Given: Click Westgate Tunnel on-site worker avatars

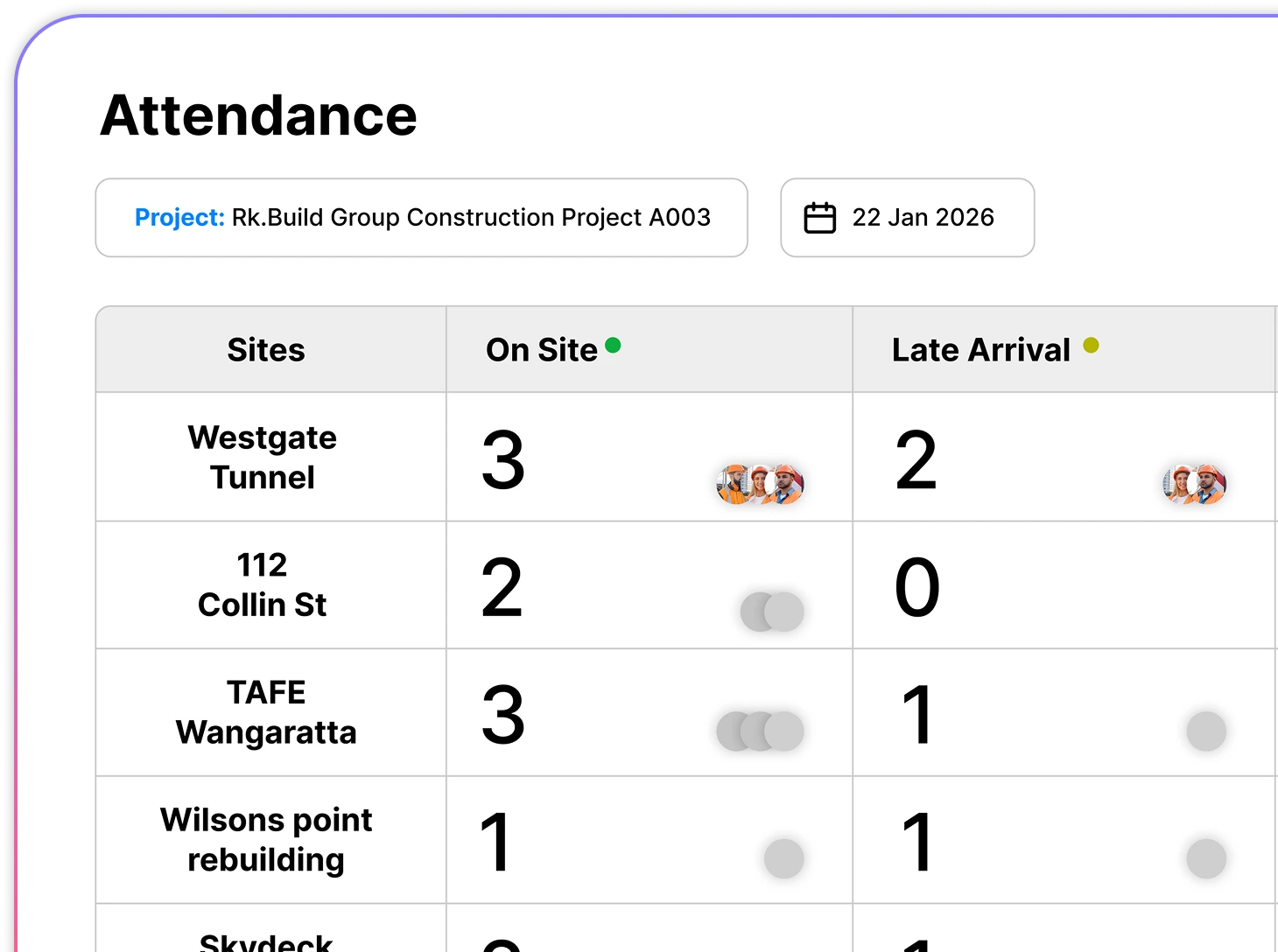Looking at the screenshot, I should (x=760, y=484).
